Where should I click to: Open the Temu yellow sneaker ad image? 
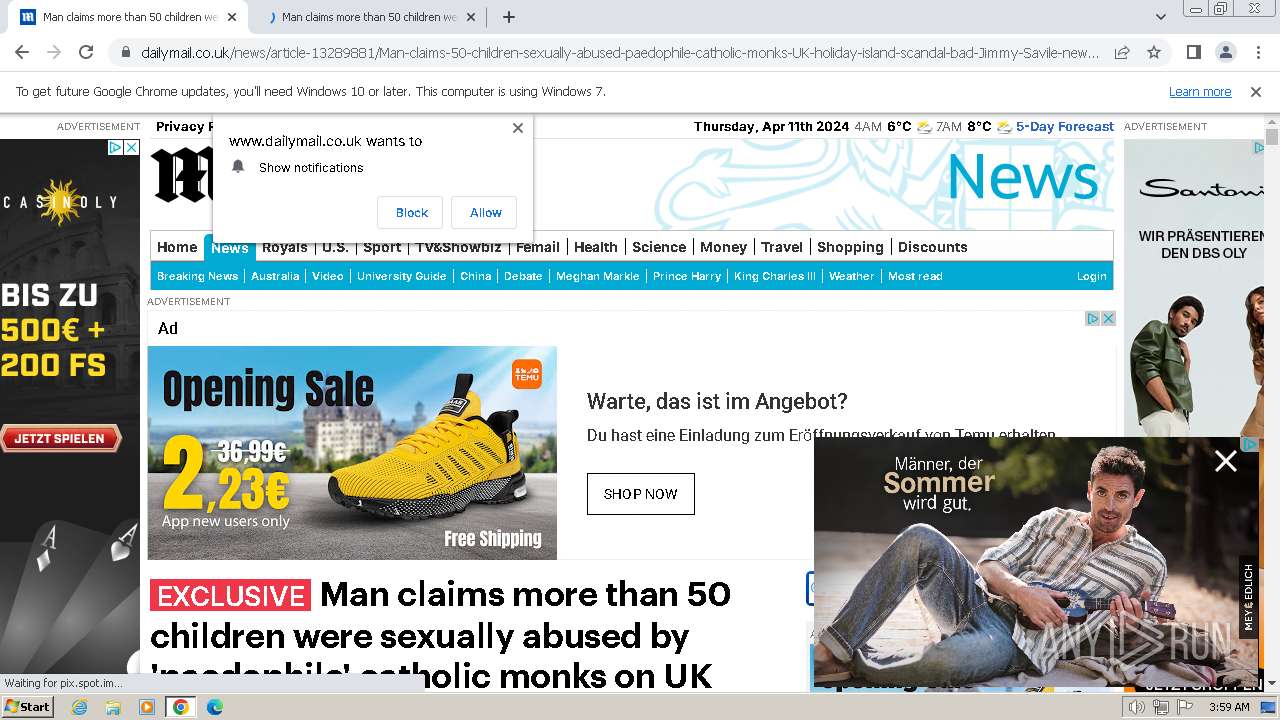tap(352, 453)
